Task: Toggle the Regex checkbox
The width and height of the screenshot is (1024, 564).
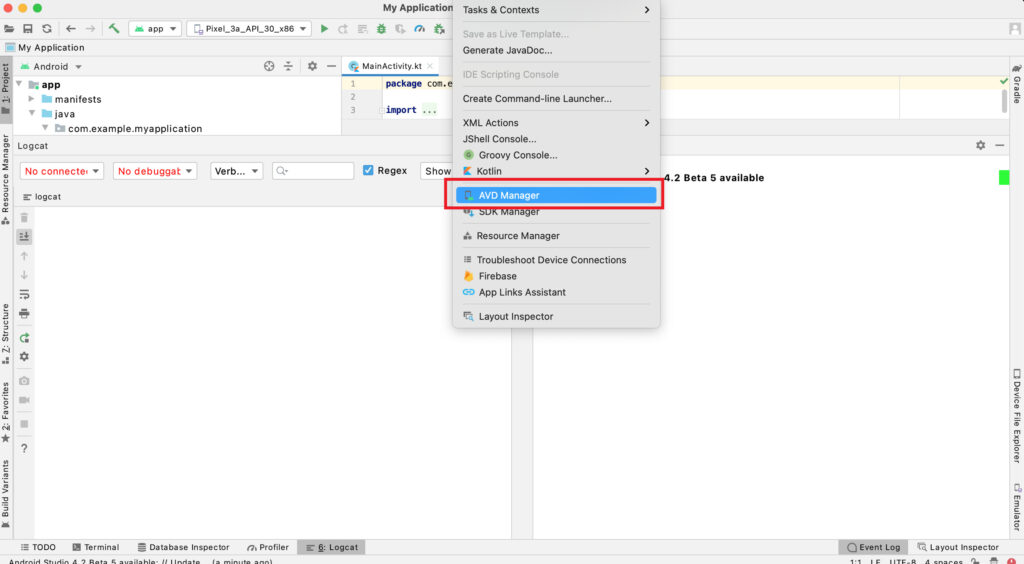Action: coord(368,170)
